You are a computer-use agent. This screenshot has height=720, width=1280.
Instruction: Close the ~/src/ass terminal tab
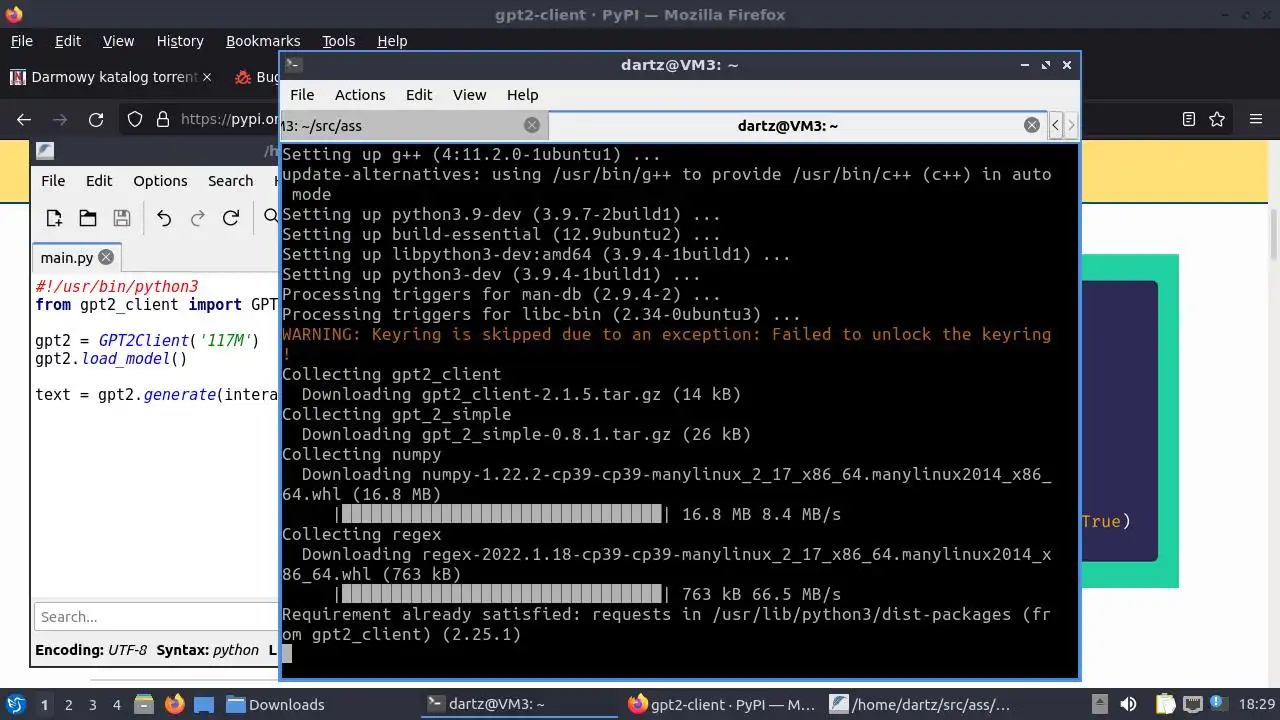coord(532,125)
